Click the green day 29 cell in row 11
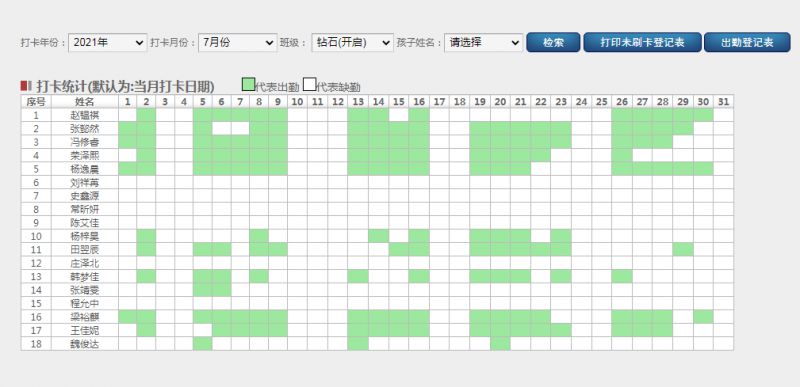Viewport: 800px width, 387px height. [x=683, y=249]
